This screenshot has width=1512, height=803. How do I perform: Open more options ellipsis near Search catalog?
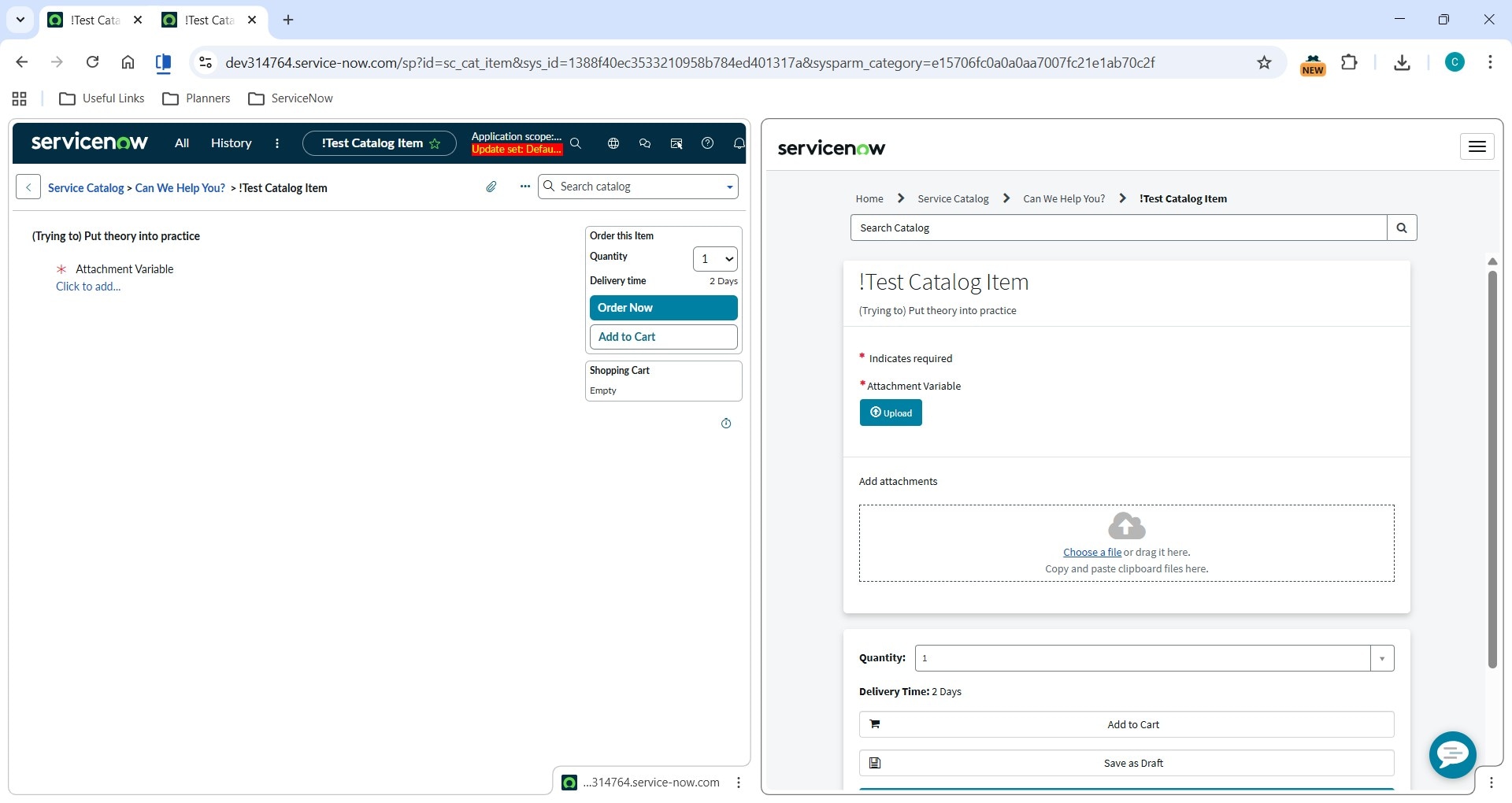pyautogui.click(x=525, y=187)
